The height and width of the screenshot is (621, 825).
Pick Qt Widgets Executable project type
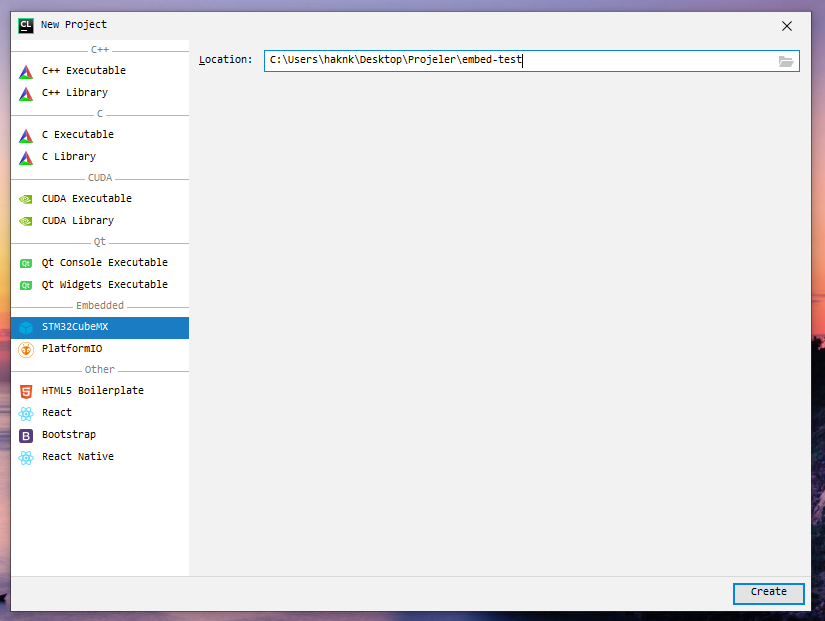(x=100, y=285)
